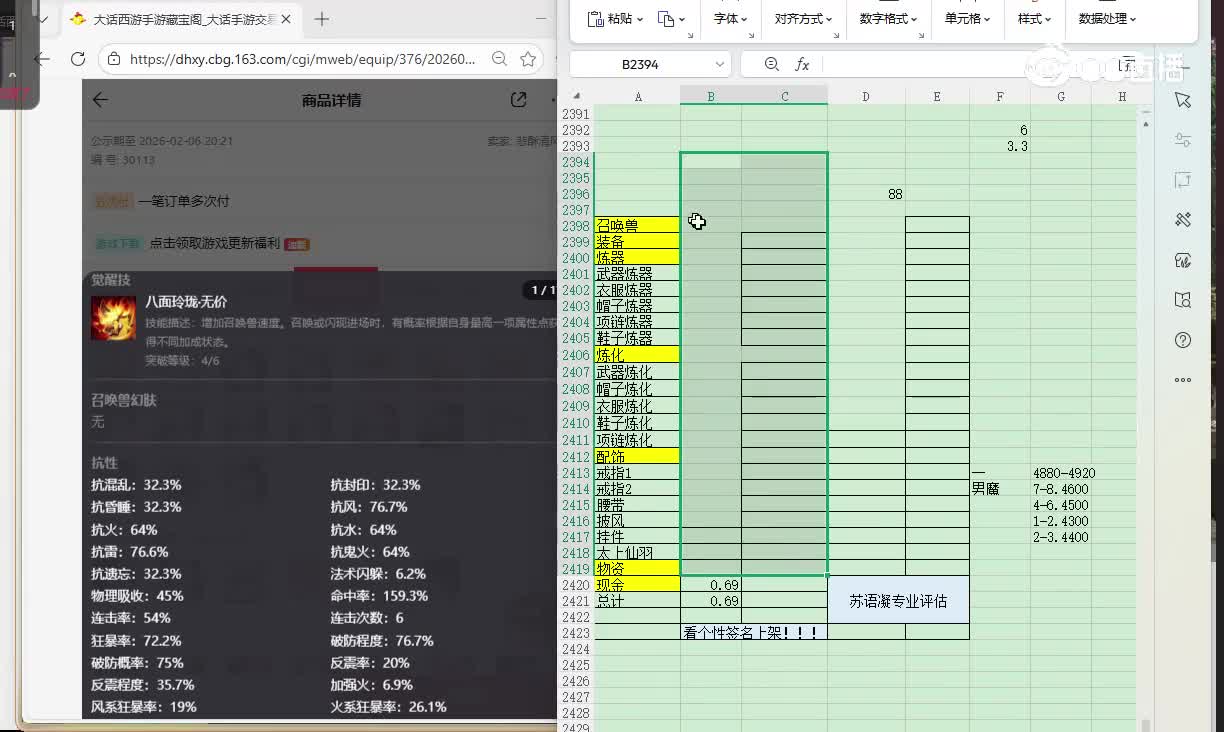This screenshot has height=732, width=1224.
Task: Click the browser URL address bar
Action: [300, 59]
